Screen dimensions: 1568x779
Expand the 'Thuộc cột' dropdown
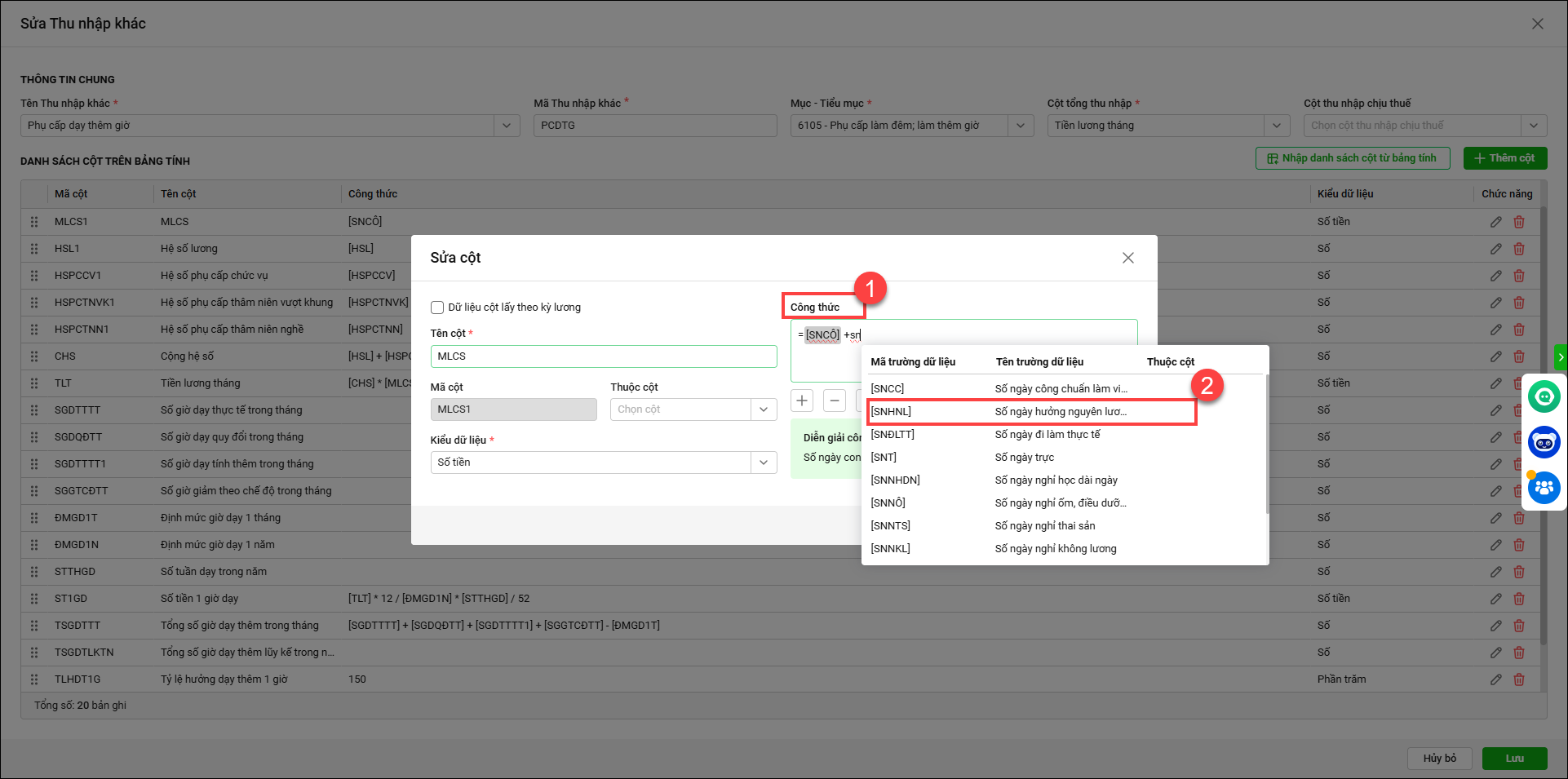[763, 409]
